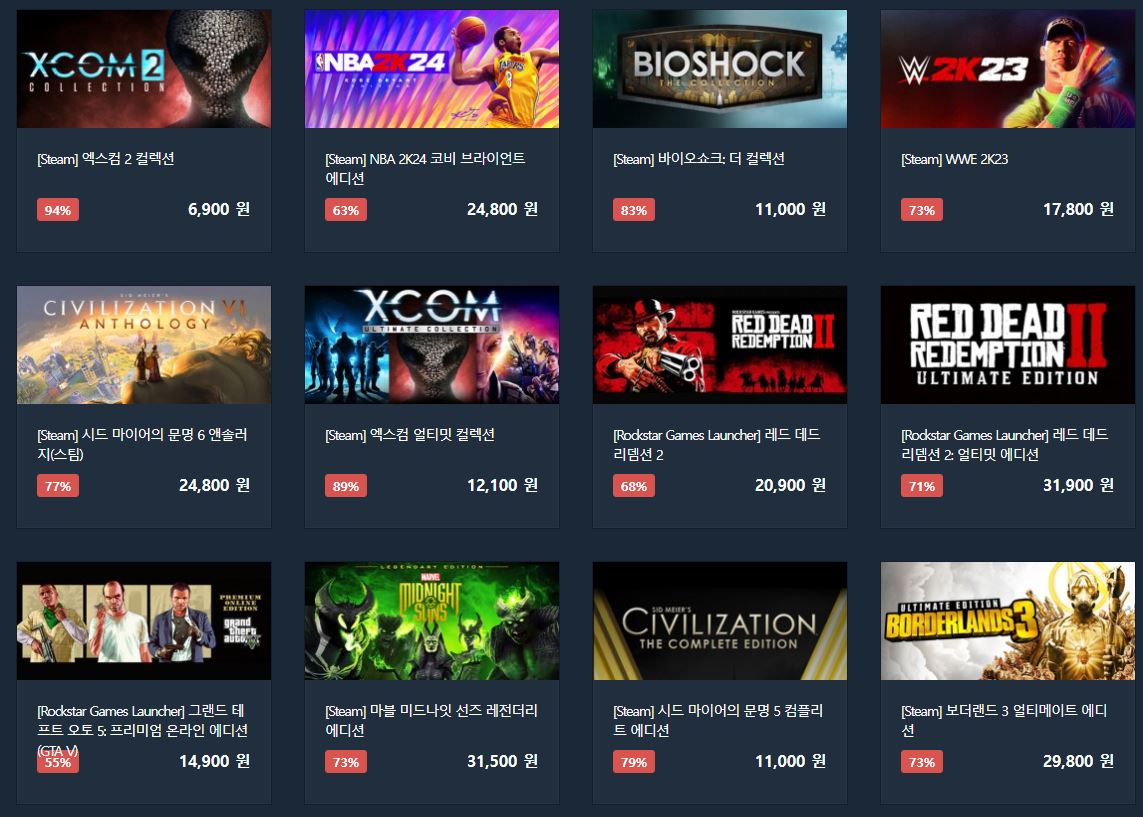Open Civilization The Complete Edition banner
1143x817 pixels.
pyautogui.click(x=719, y=621)
